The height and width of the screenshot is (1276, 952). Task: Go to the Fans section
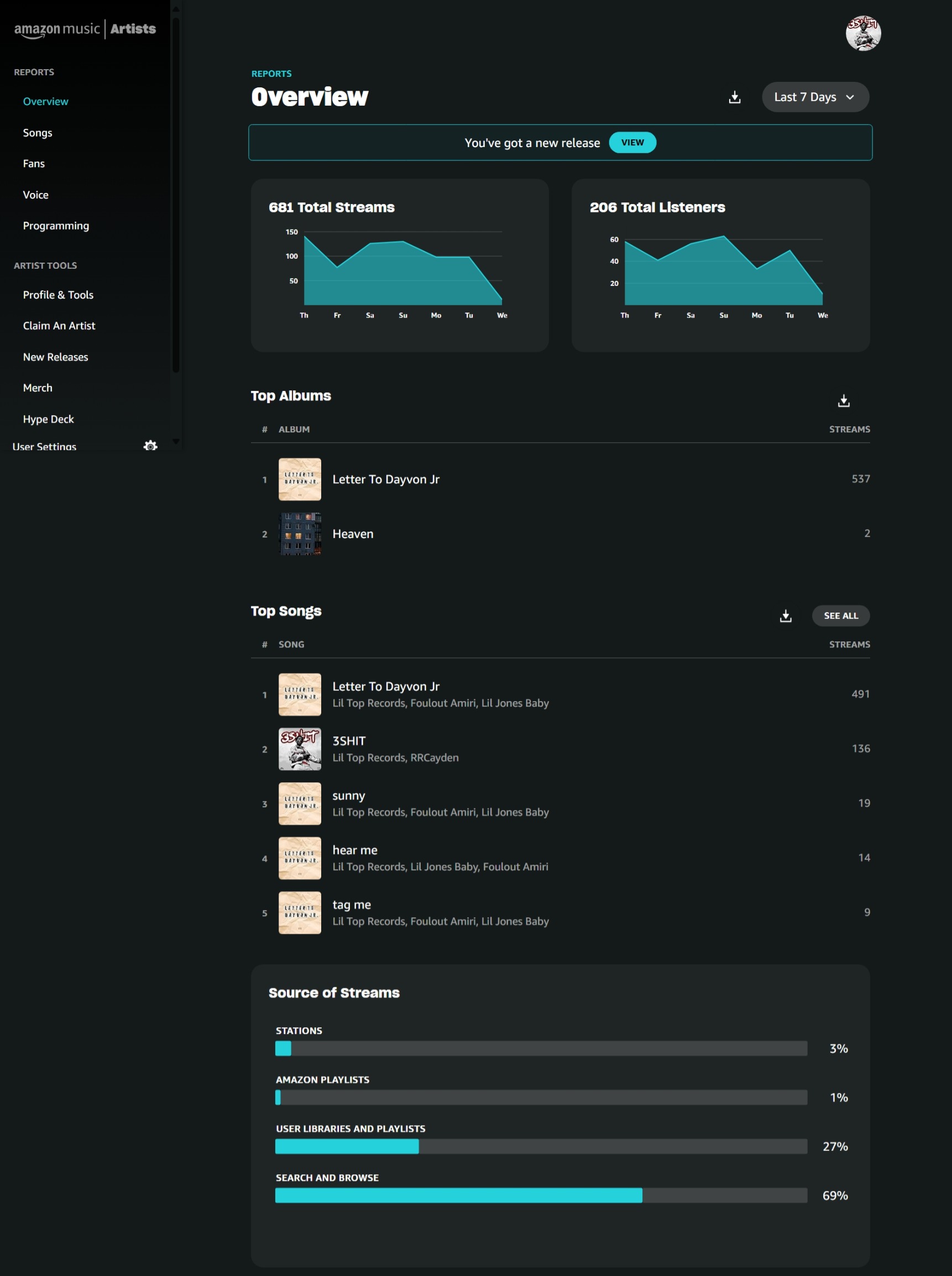33,163
